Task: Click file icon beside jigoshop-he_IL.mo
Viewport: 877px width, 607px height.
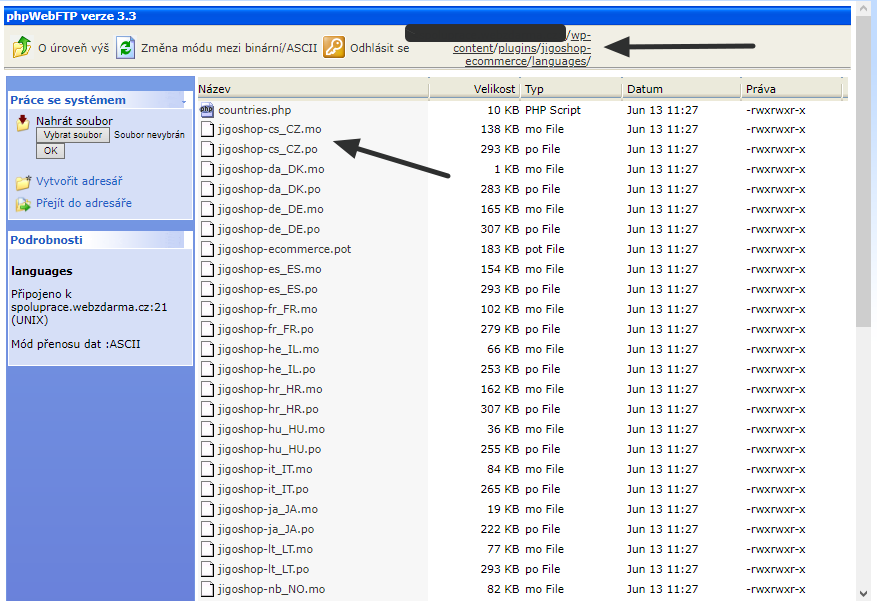Action: point(208,349)
